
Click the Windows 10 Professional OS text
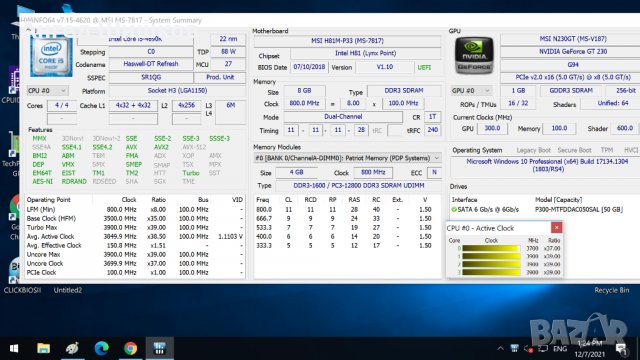click(547, 165)
